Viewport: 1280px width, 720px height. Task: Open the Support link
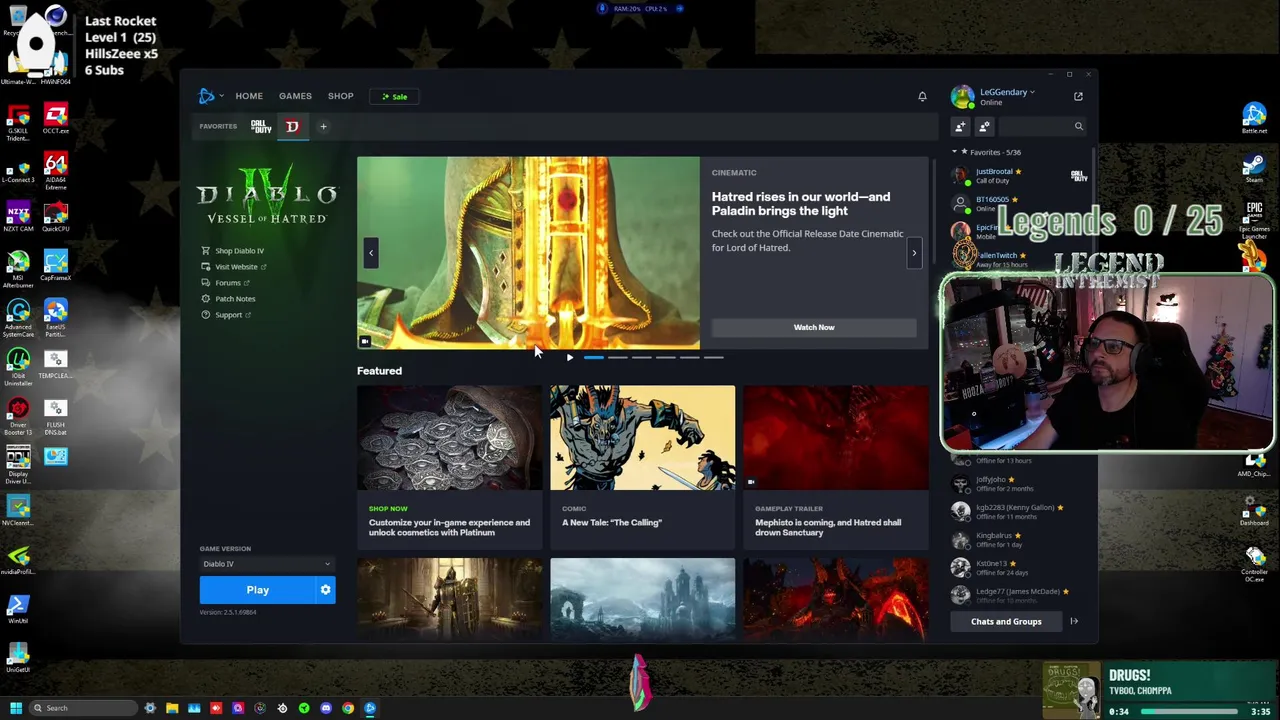click(x=226, y=315)
